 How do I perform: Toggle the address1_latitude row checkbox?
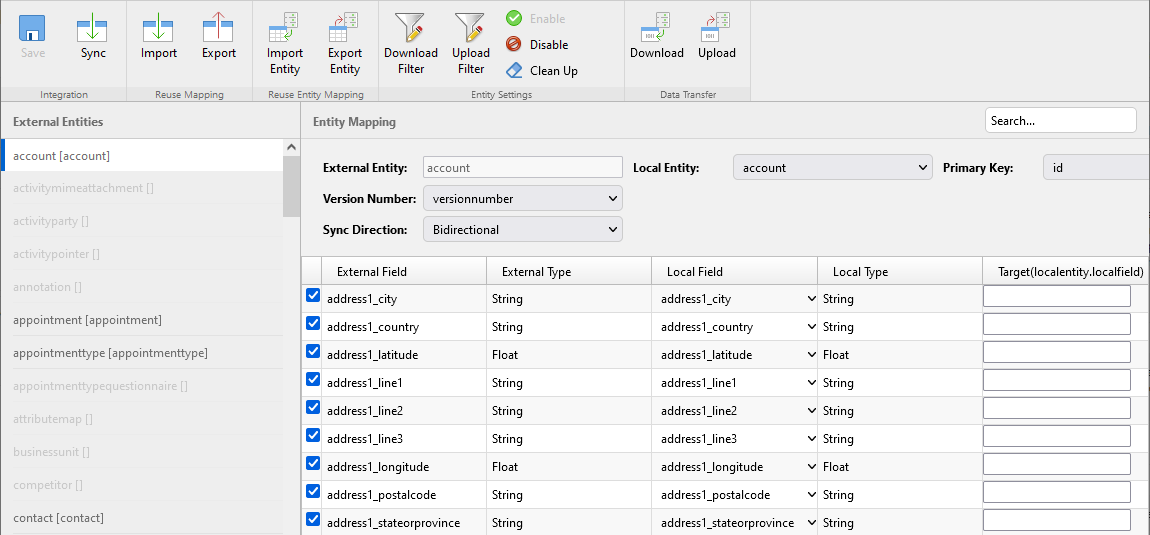313,352
